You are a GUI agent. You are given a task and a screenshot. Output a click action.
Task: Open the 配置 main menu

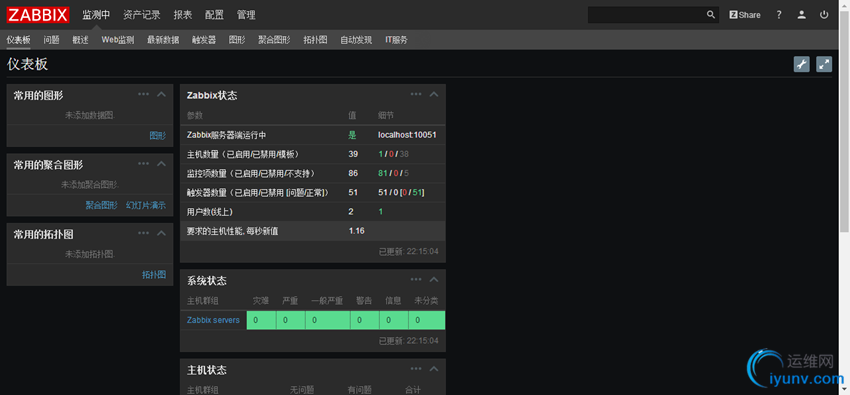pos(214,15)
